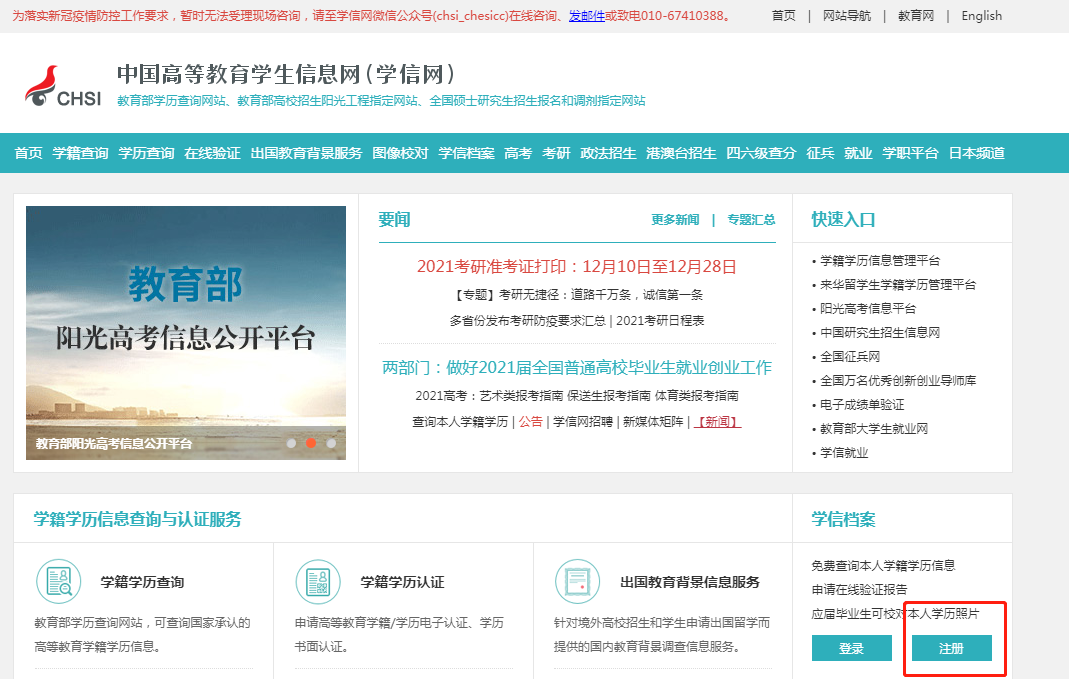This screenshot has width=1069, height=679.
Task: Click the red 【新闻】 link
Action: click(x=717, y=422)
